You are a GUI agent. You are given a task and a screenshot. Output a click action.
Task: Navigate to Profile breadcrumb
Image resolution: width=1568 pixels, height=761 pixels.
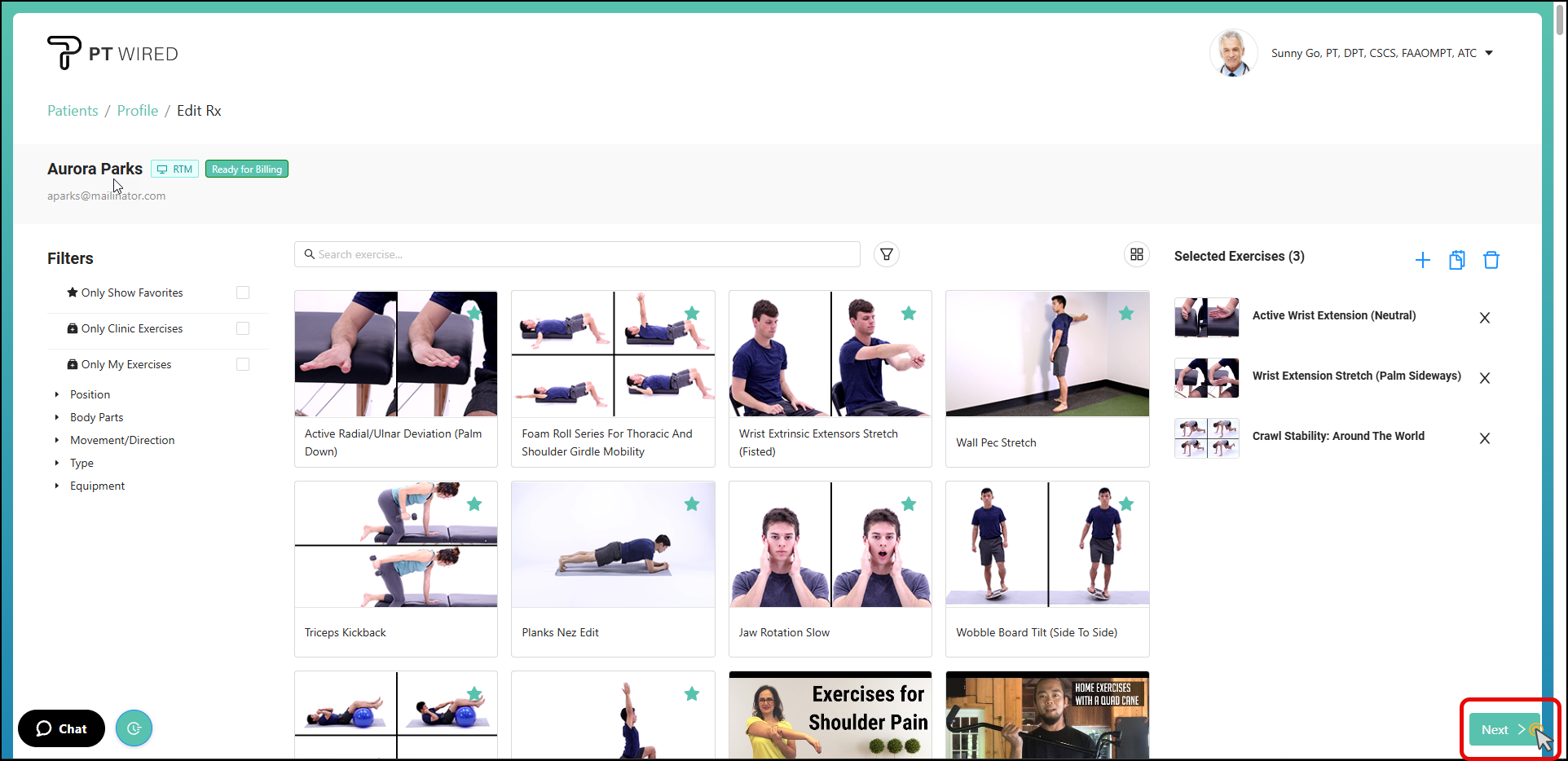[x=138, y=111]
